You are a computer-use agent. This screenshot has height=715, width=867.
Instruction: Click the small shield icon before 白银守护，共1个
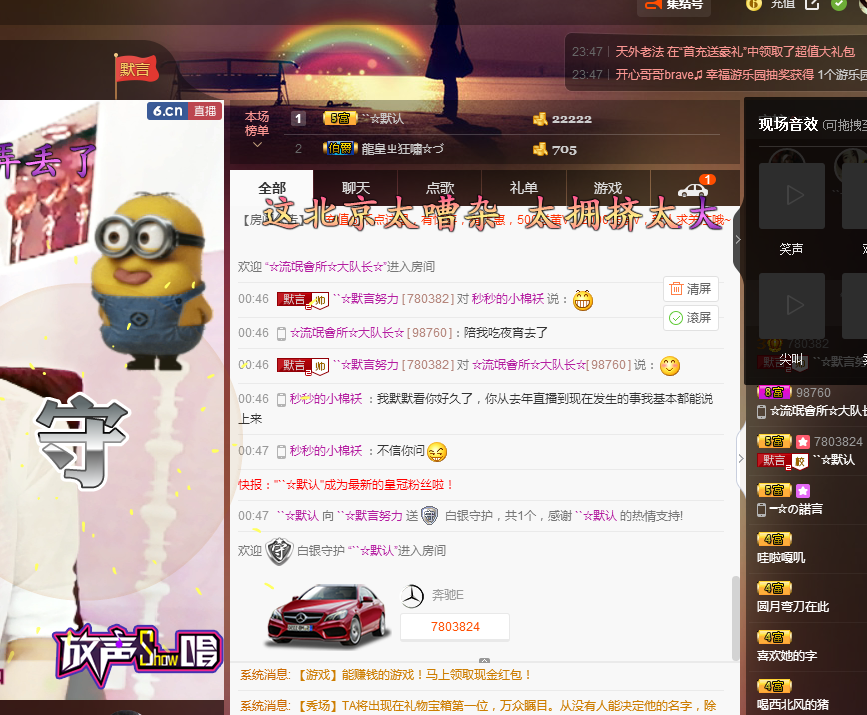tap(430, 516)
